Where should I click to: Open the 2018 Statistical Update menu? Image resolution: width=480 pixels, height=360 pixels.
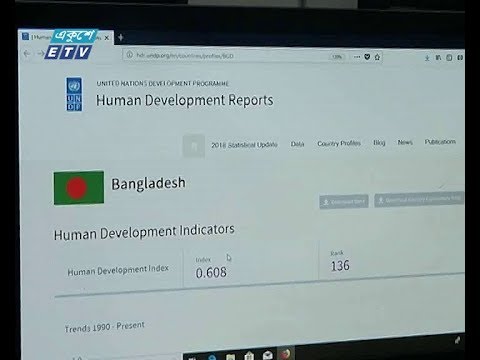[x=244, y=145]
